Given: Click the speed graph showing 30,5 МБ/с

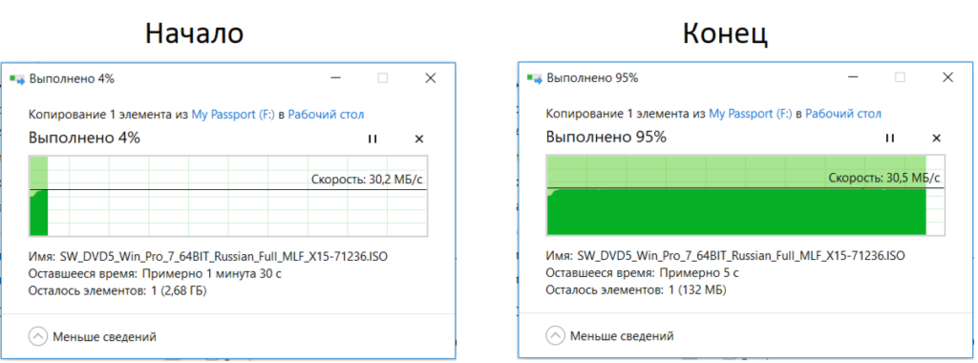Looking at the screenshot, I should coord(745,195).
